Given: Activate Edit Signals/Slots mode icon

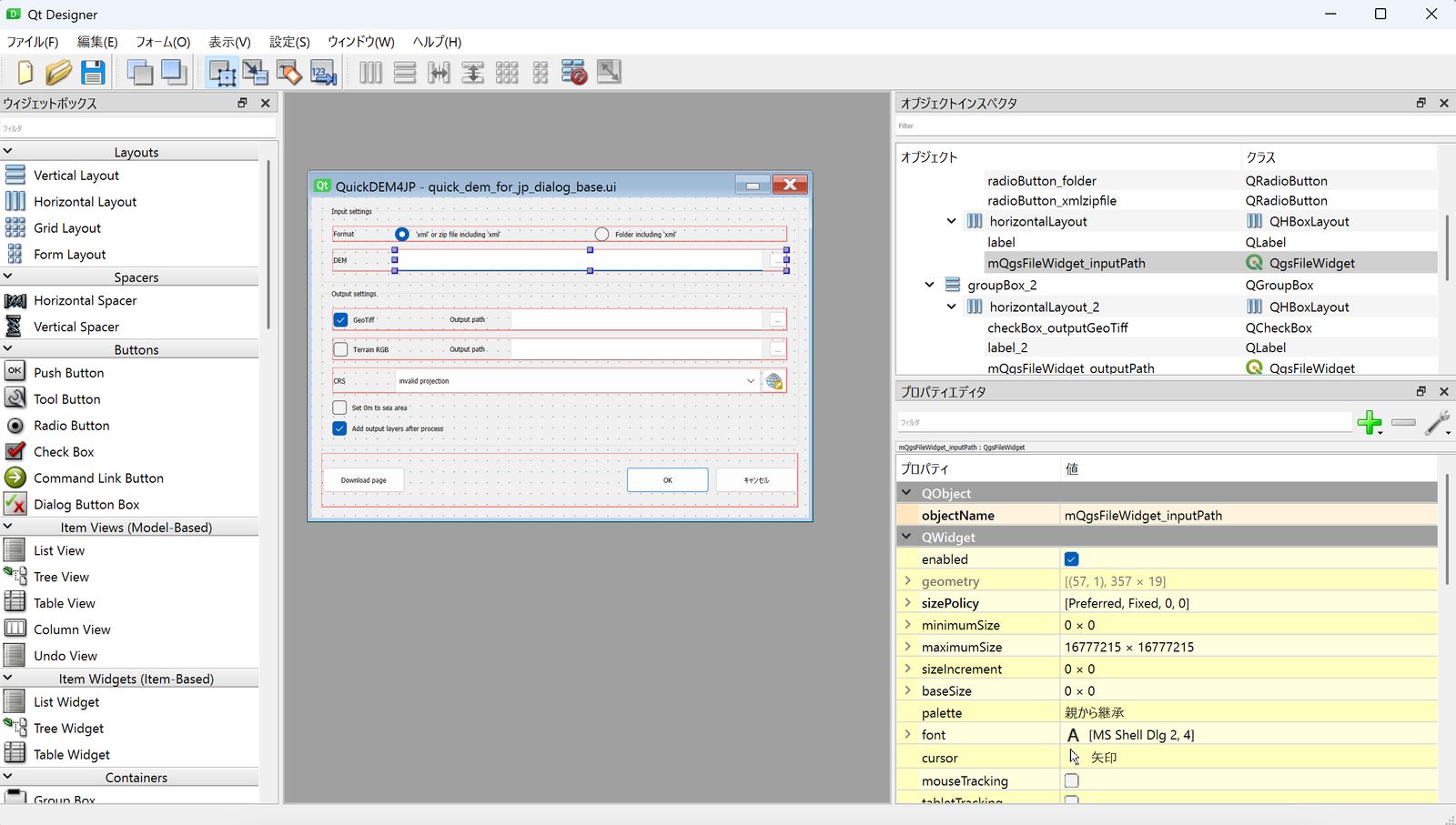Looking at the screenshot, I should click(x=256, y=73).
